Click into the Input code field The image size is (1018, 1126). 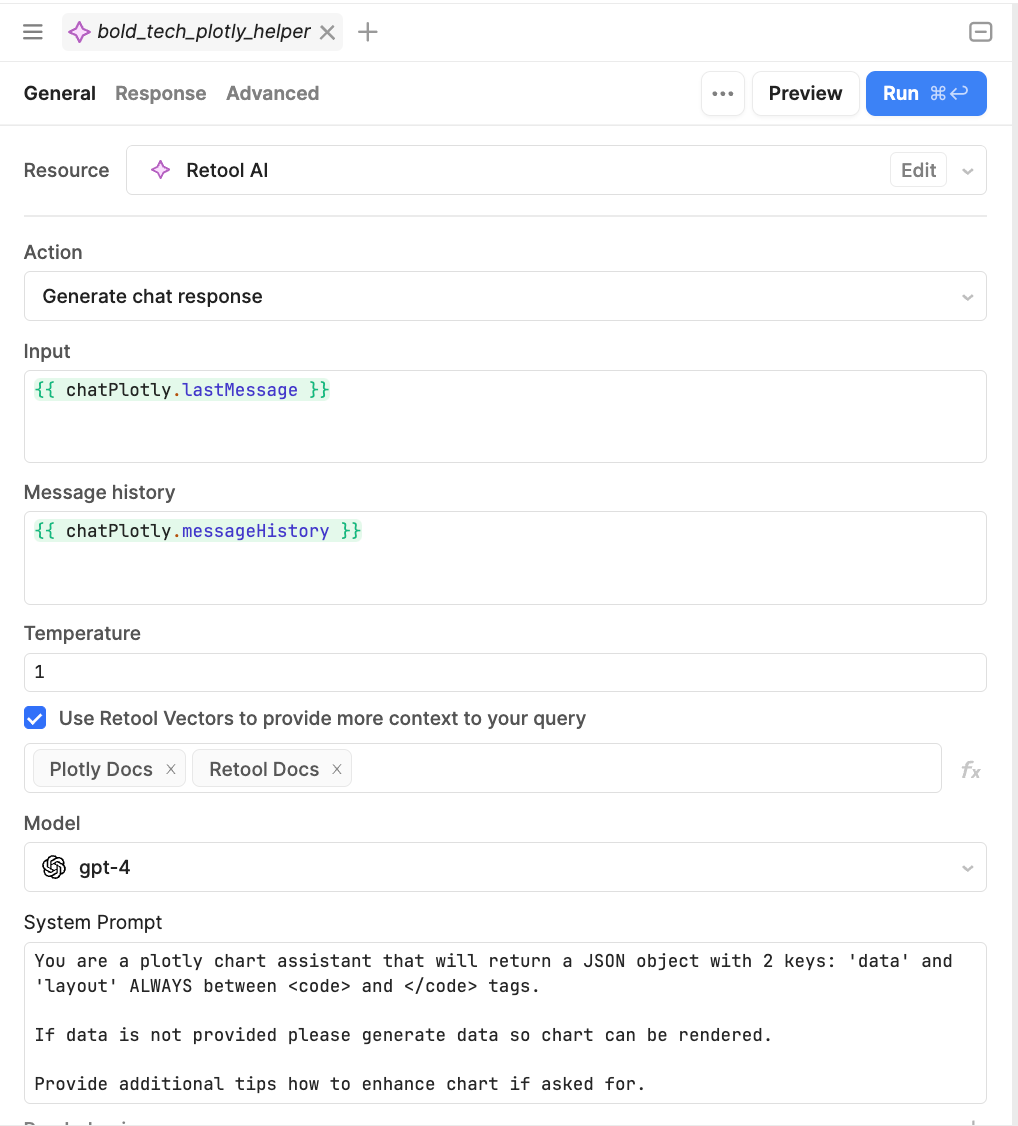tap(505, 417)
